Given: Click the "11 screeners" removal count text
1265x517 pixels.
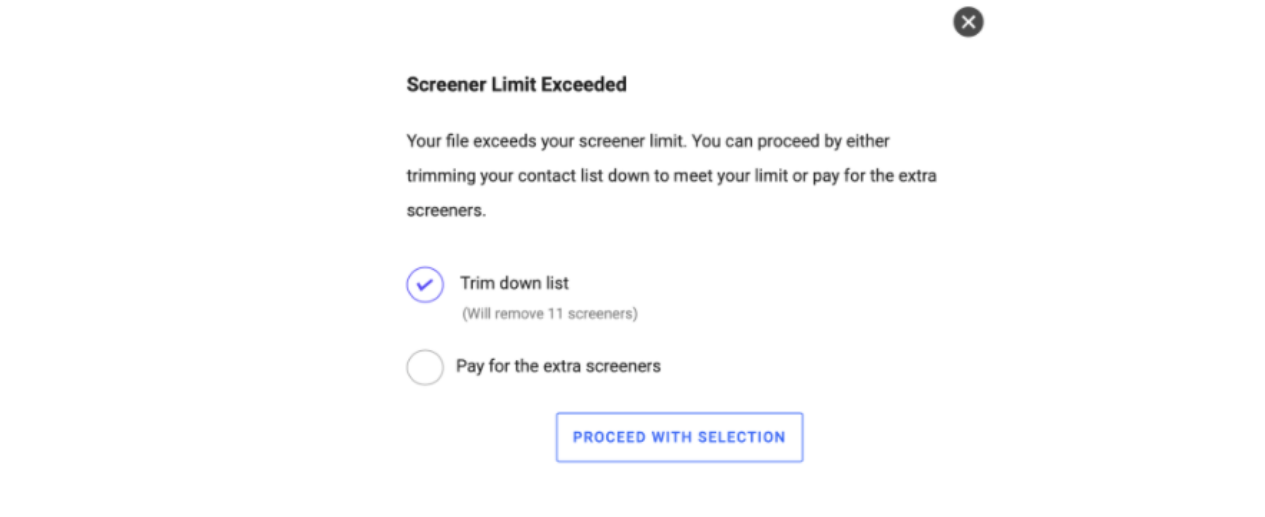Looking at the screenshot, I should [590, 314].
